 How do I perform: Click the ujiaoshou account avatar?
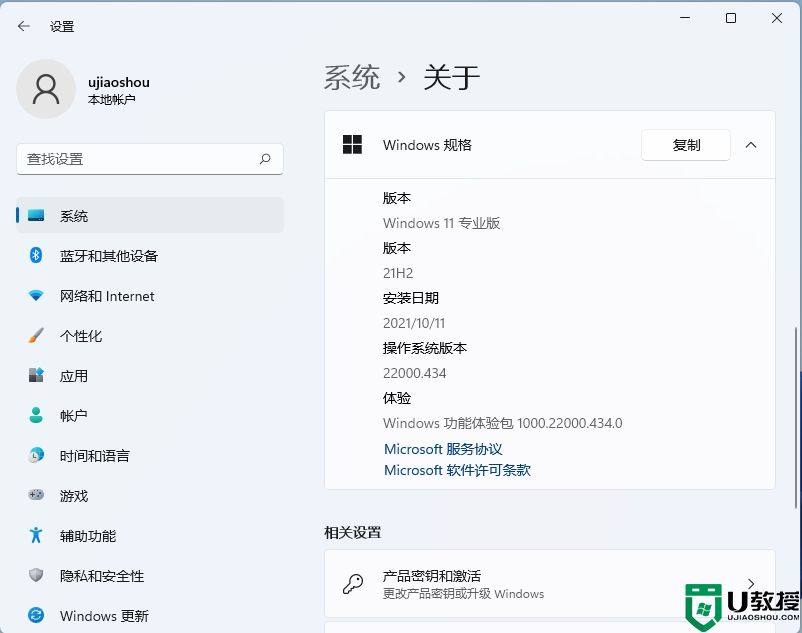click(46, 89)
